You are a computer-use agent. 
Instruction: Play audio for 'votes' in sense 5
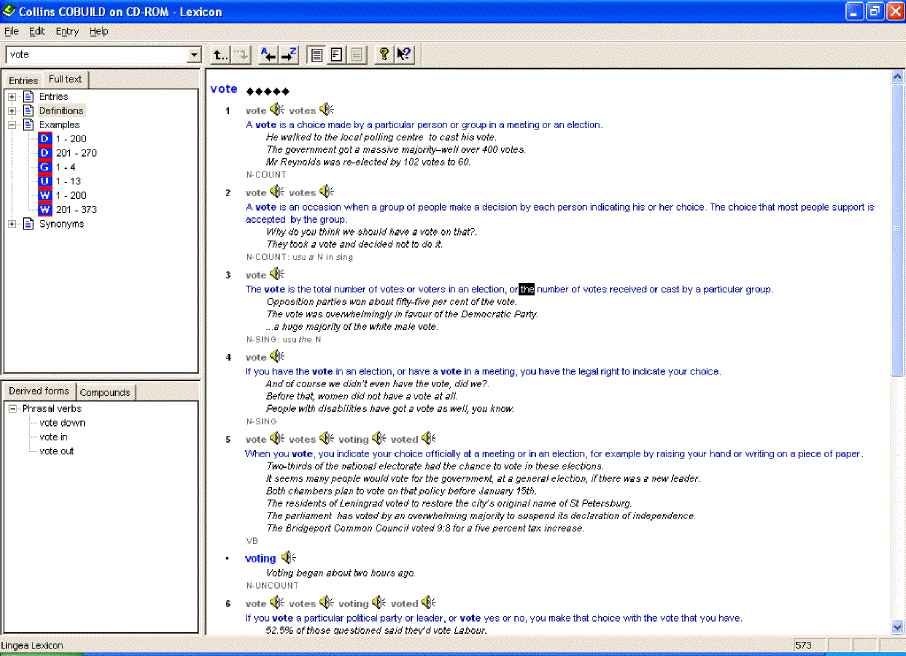326,438
